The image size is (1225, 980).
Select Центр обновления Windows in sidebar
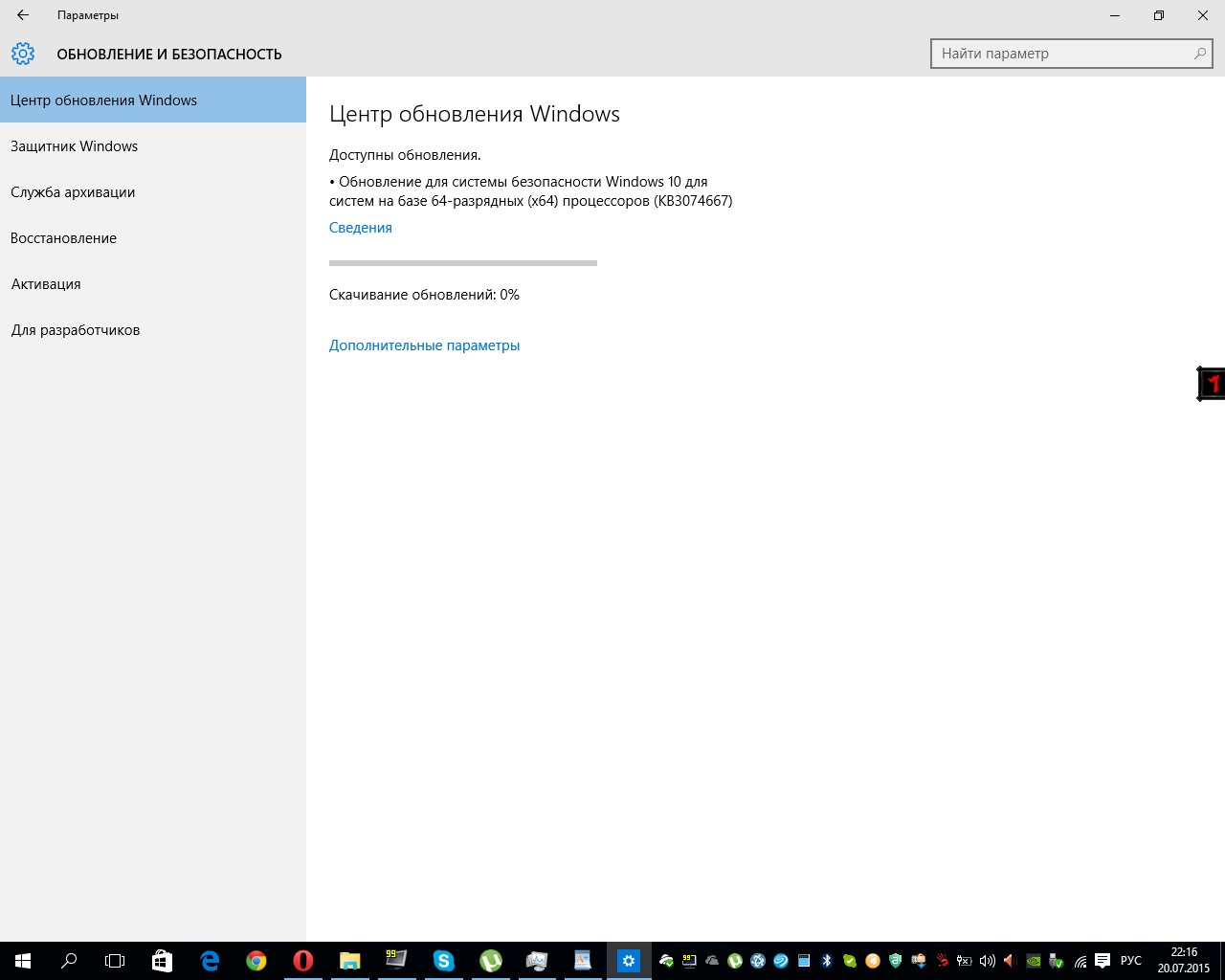[153, 100]
